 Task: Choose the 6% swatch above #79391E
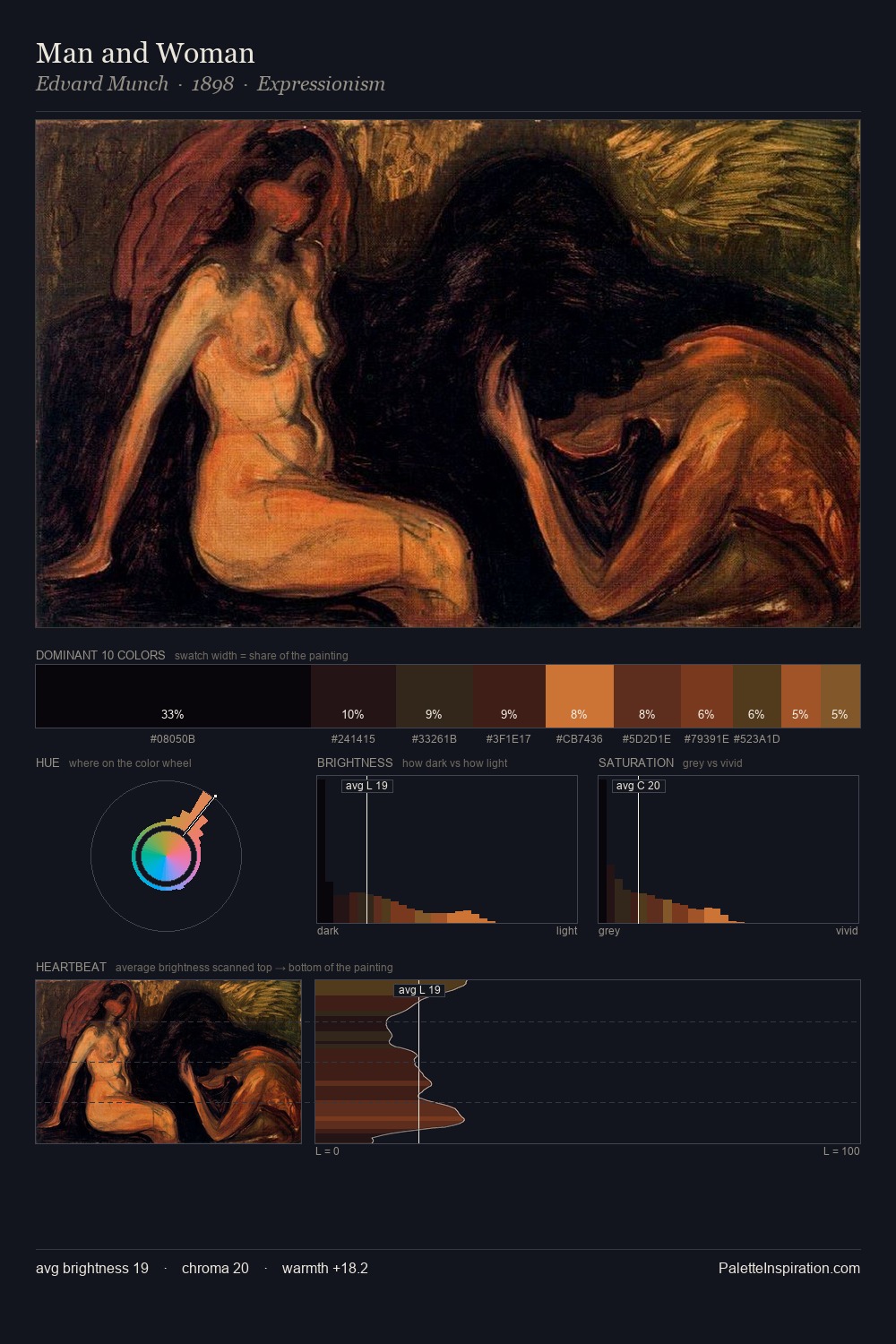click(707, 696)
